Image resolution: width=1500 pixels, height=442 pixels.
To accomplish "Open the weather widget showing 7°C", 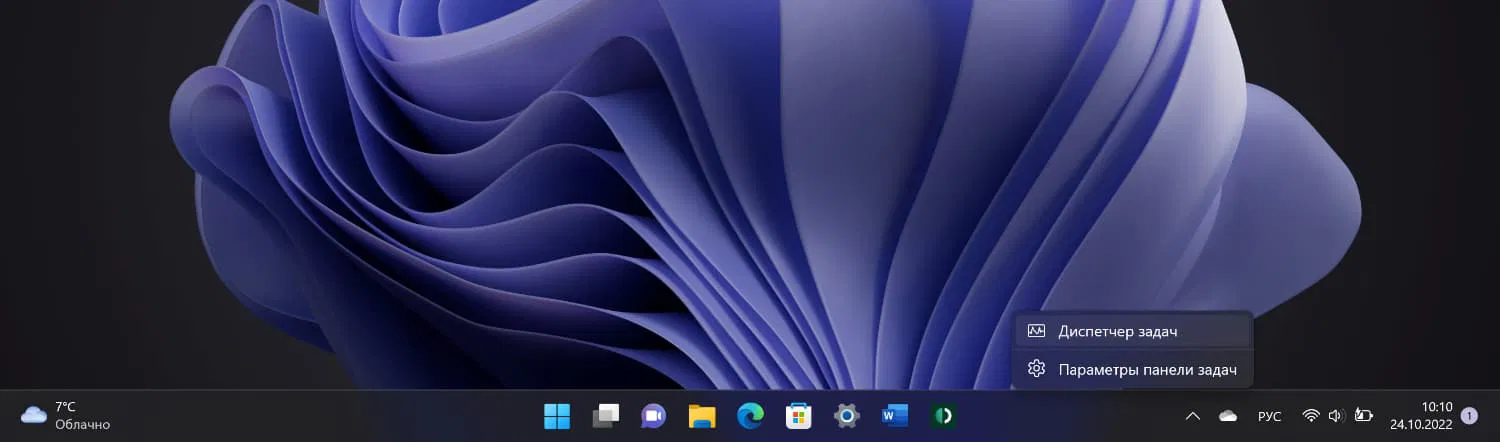I will click(66, 416).
